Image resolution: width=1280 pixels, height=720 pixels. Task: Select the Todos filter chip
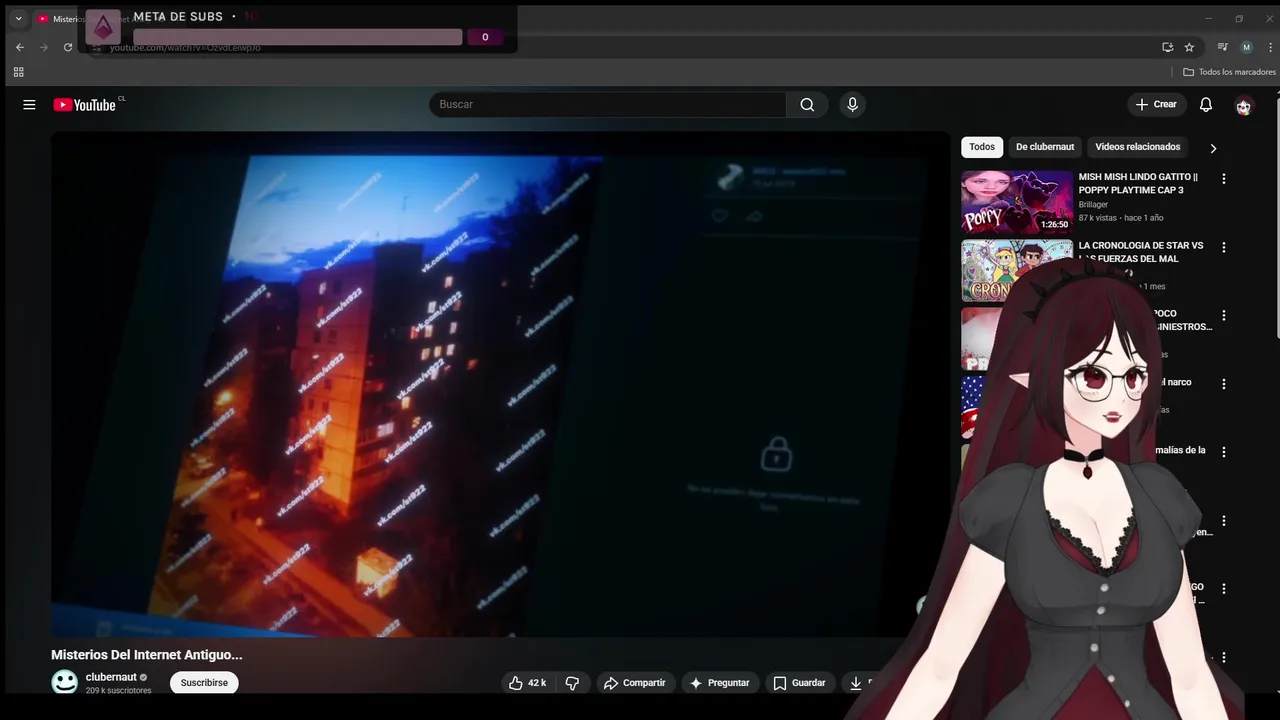982,147
